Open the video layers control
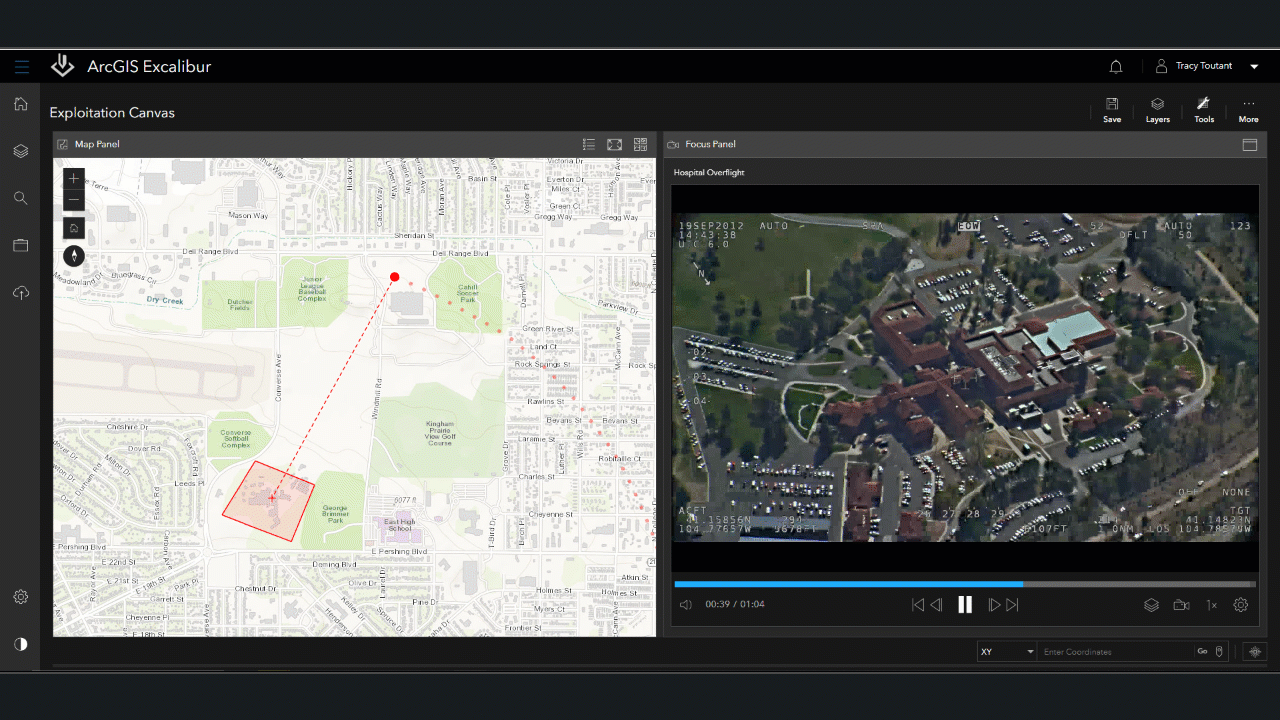The height and width of the screenshot is (720, 1280). [x=1152, y=605]
